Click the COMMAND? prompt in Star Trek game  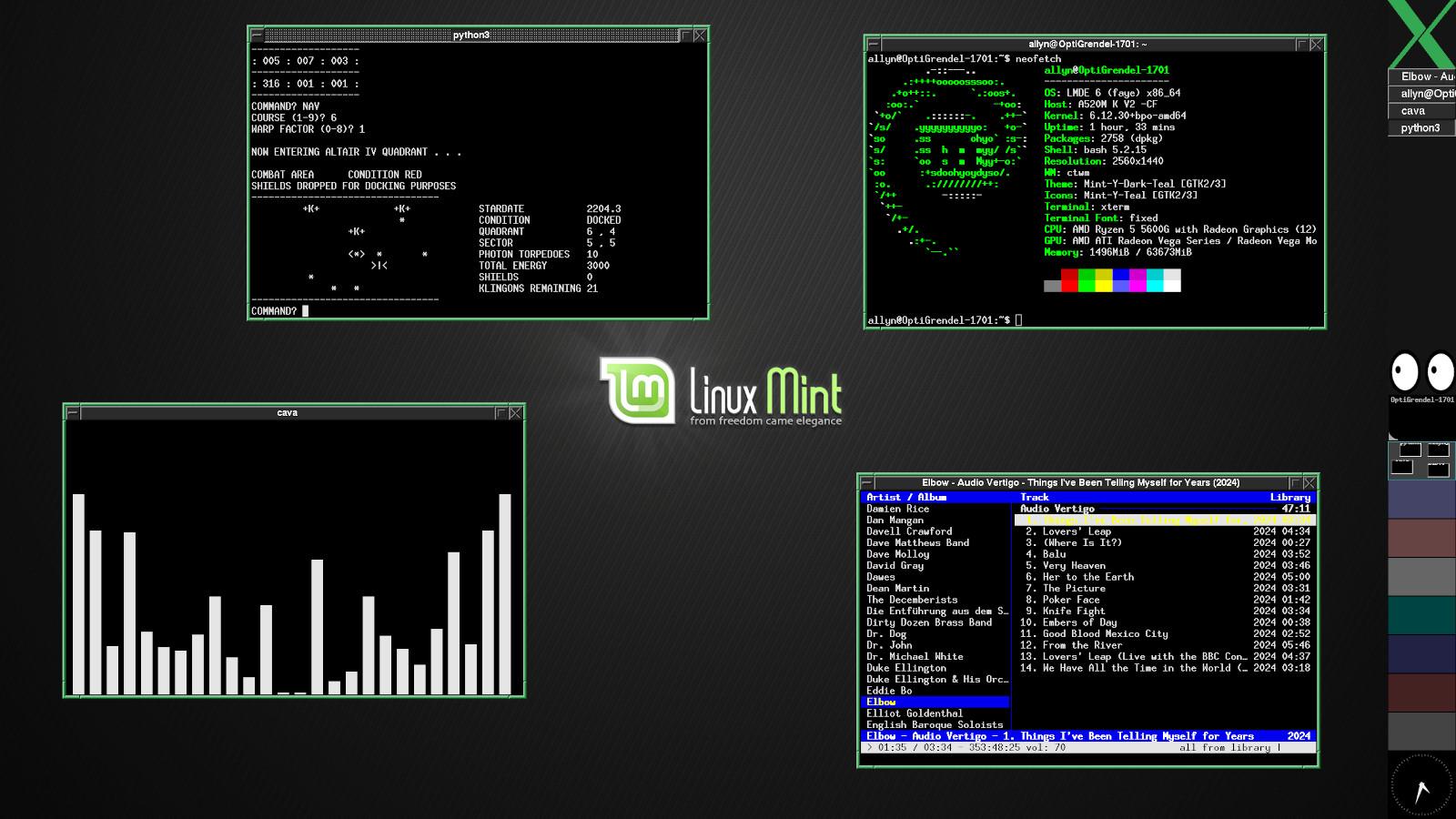[x=275, y=311]
